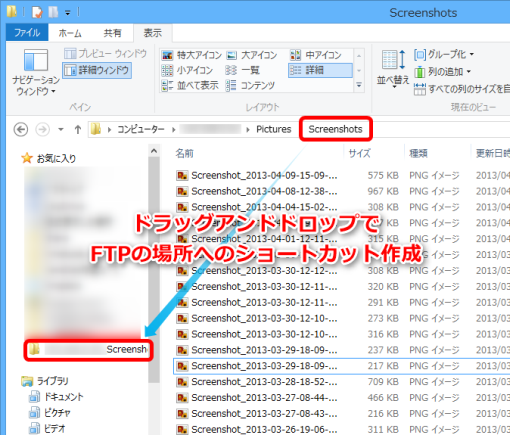Choose 大アイコン layout

pyautogui.click(x=252, y=55)
